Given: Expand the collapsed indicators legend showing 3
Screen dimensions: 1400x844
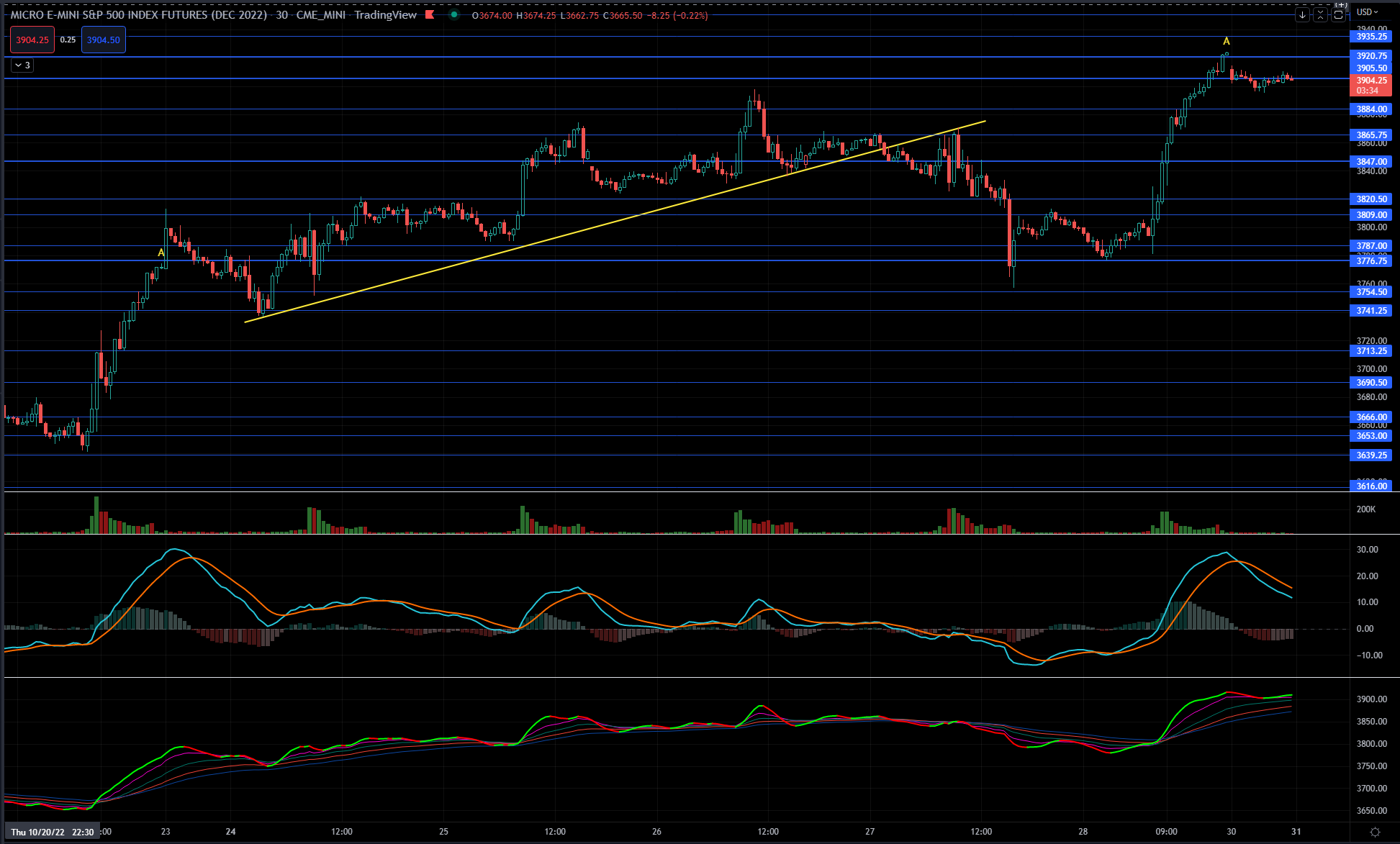Looking at the screenshot, I should pyautogui.click(x=22, y=65).
